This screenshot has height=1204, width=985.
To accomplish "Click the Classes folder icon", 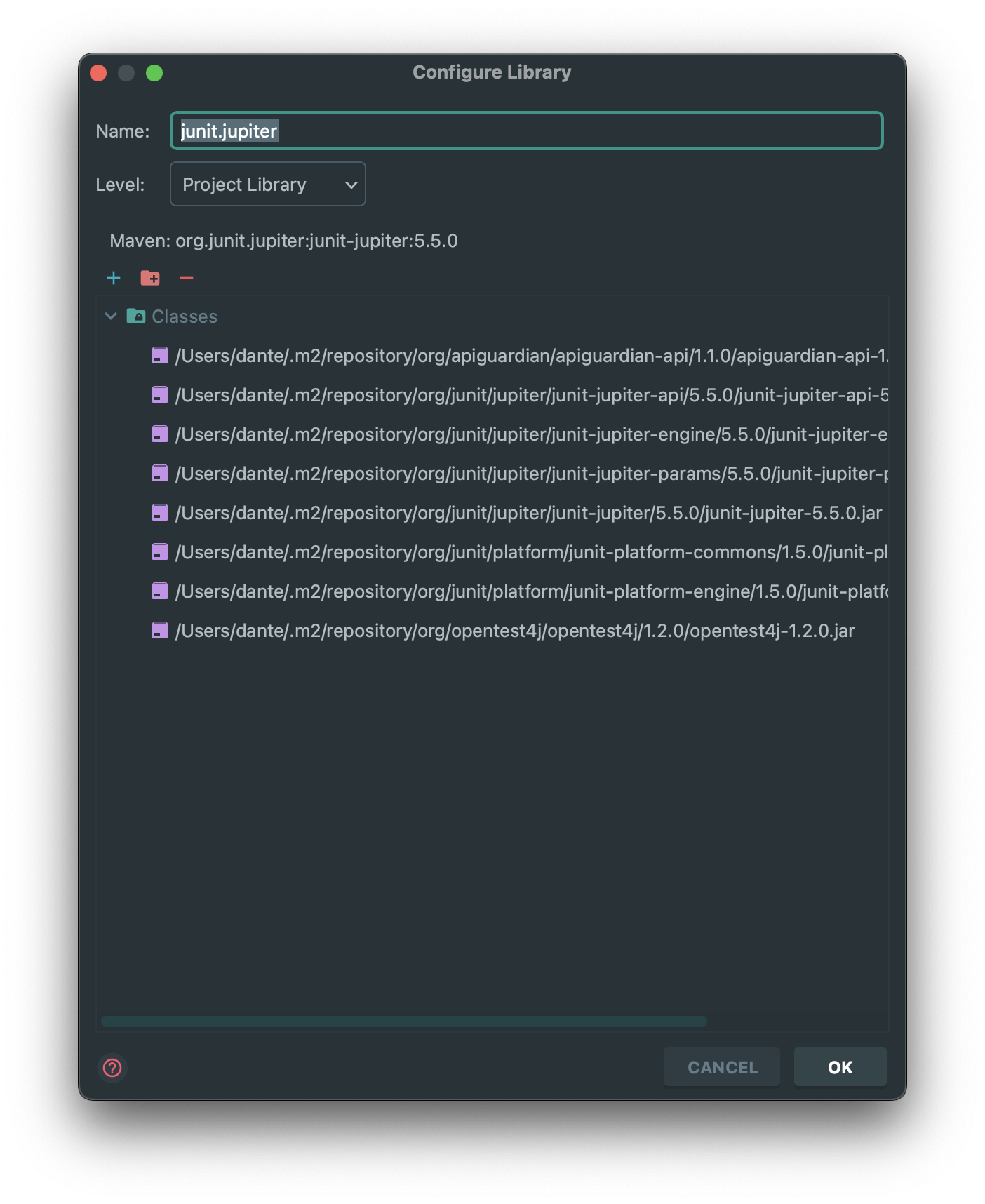I will [x=136, y=316].
